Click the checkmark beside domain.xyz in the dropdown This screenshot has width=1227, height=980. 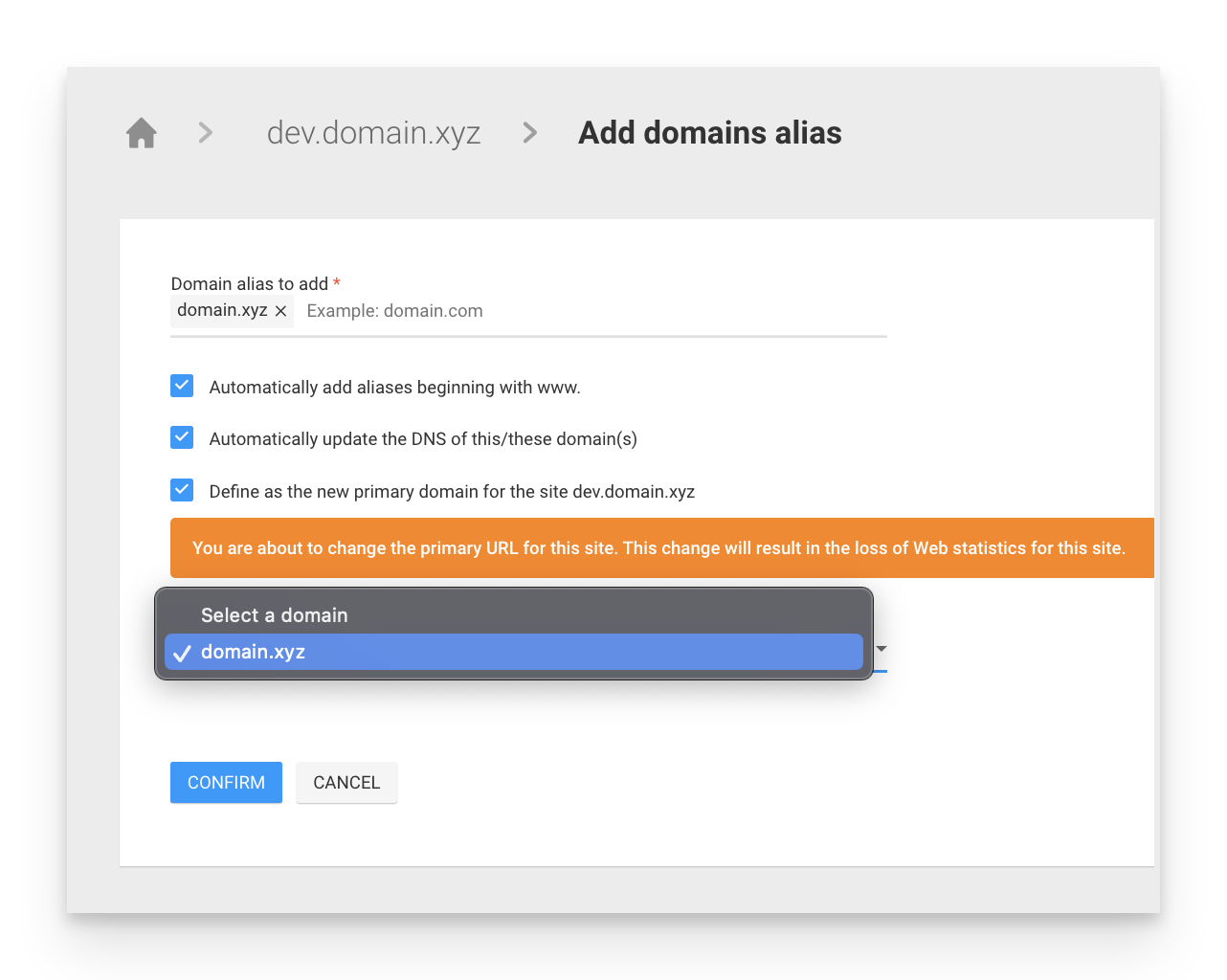click(182, 652)
